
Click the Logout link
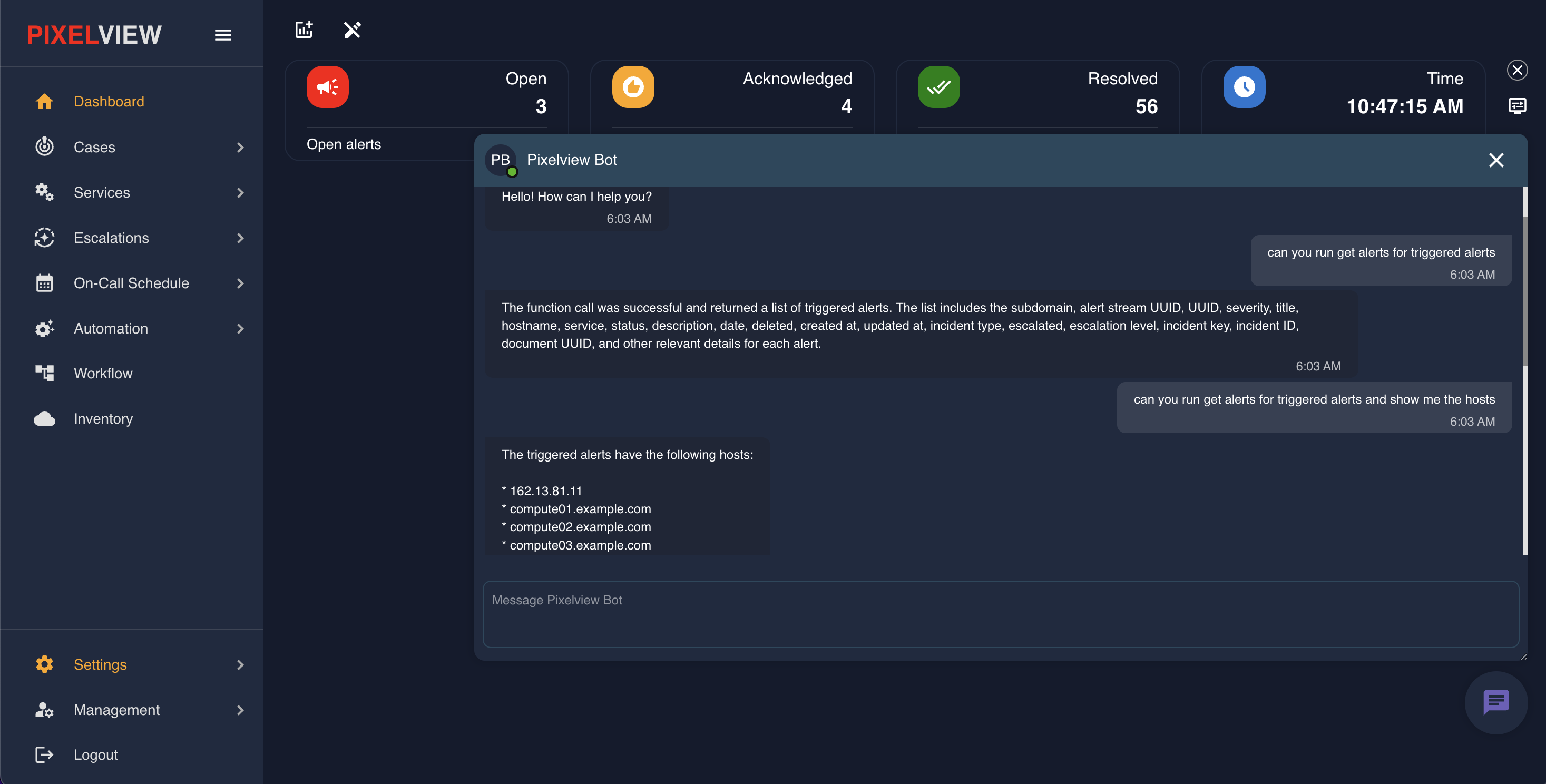point(95,754)
